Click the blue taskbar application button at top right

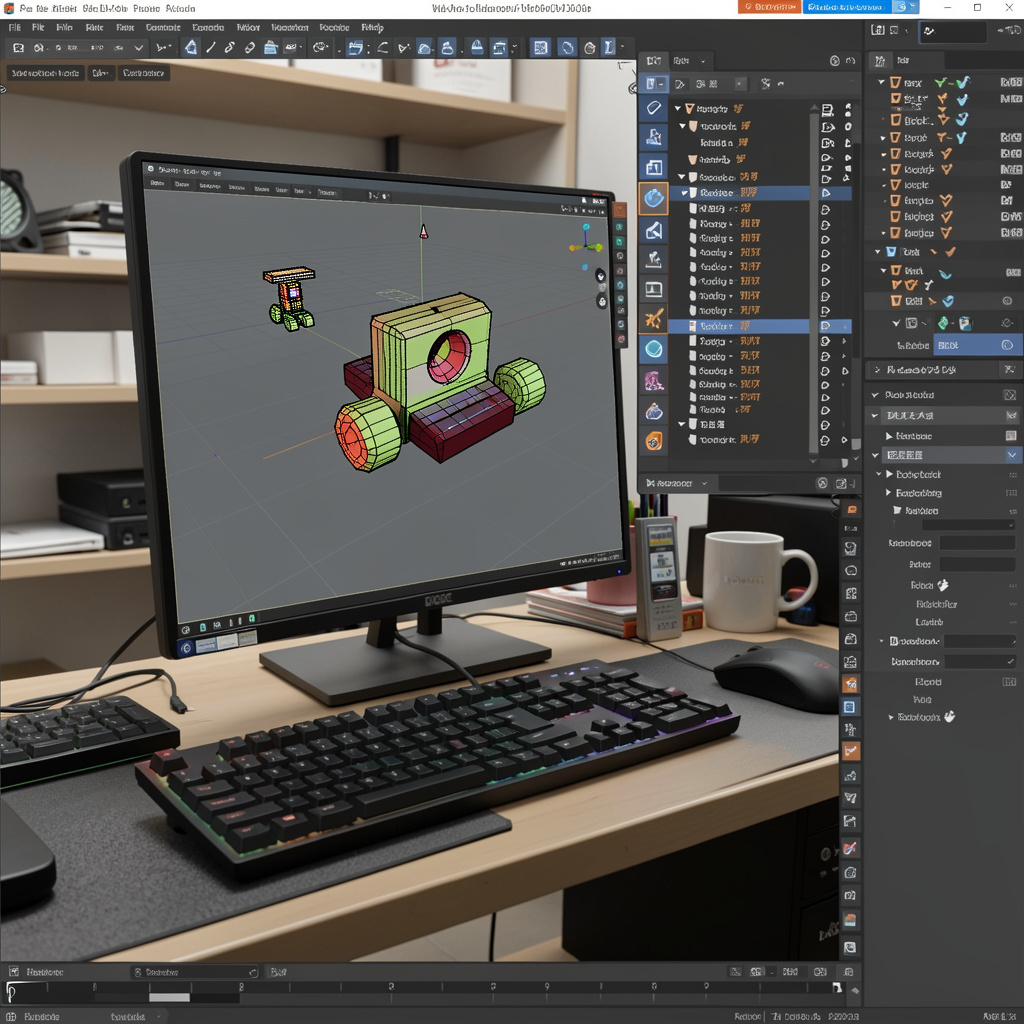(x=845, y=8)
